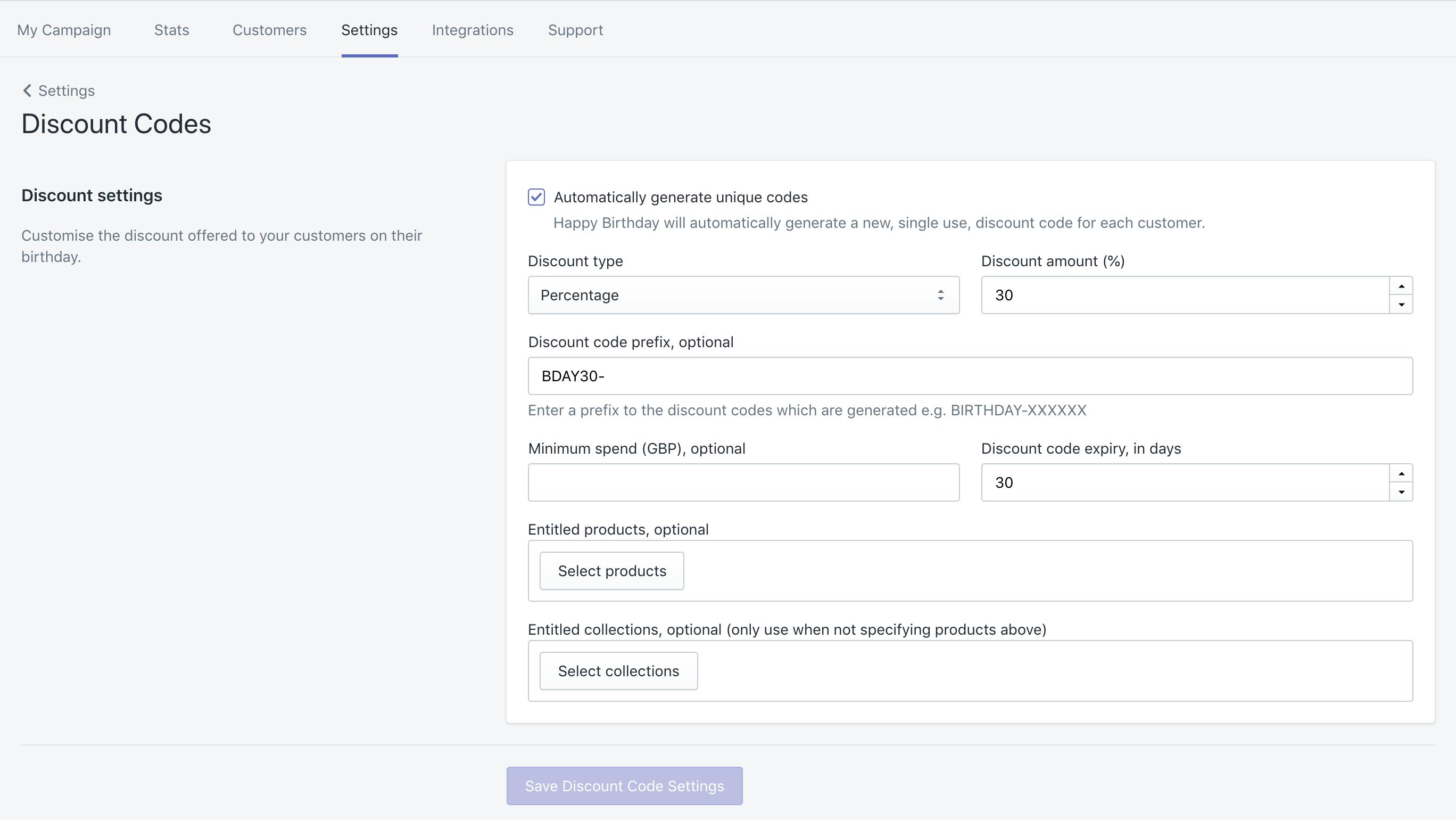Open the Support tab
Viewport: 1456px width, 820px height.
coord(575,30)
